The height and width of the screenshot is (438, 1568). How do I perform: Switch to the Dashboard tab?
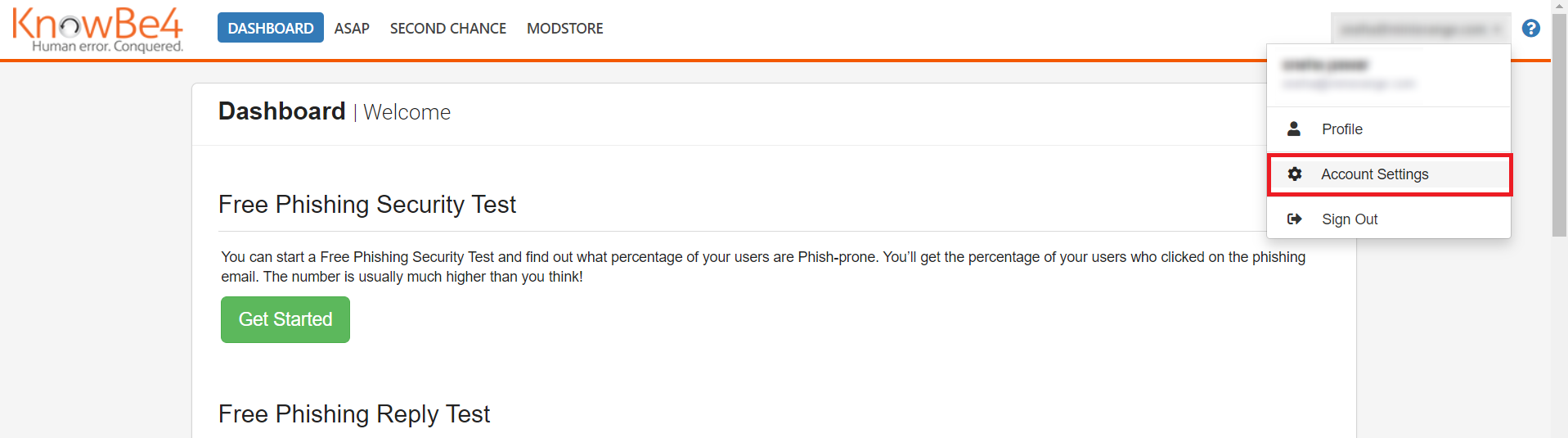pos(270,29)
